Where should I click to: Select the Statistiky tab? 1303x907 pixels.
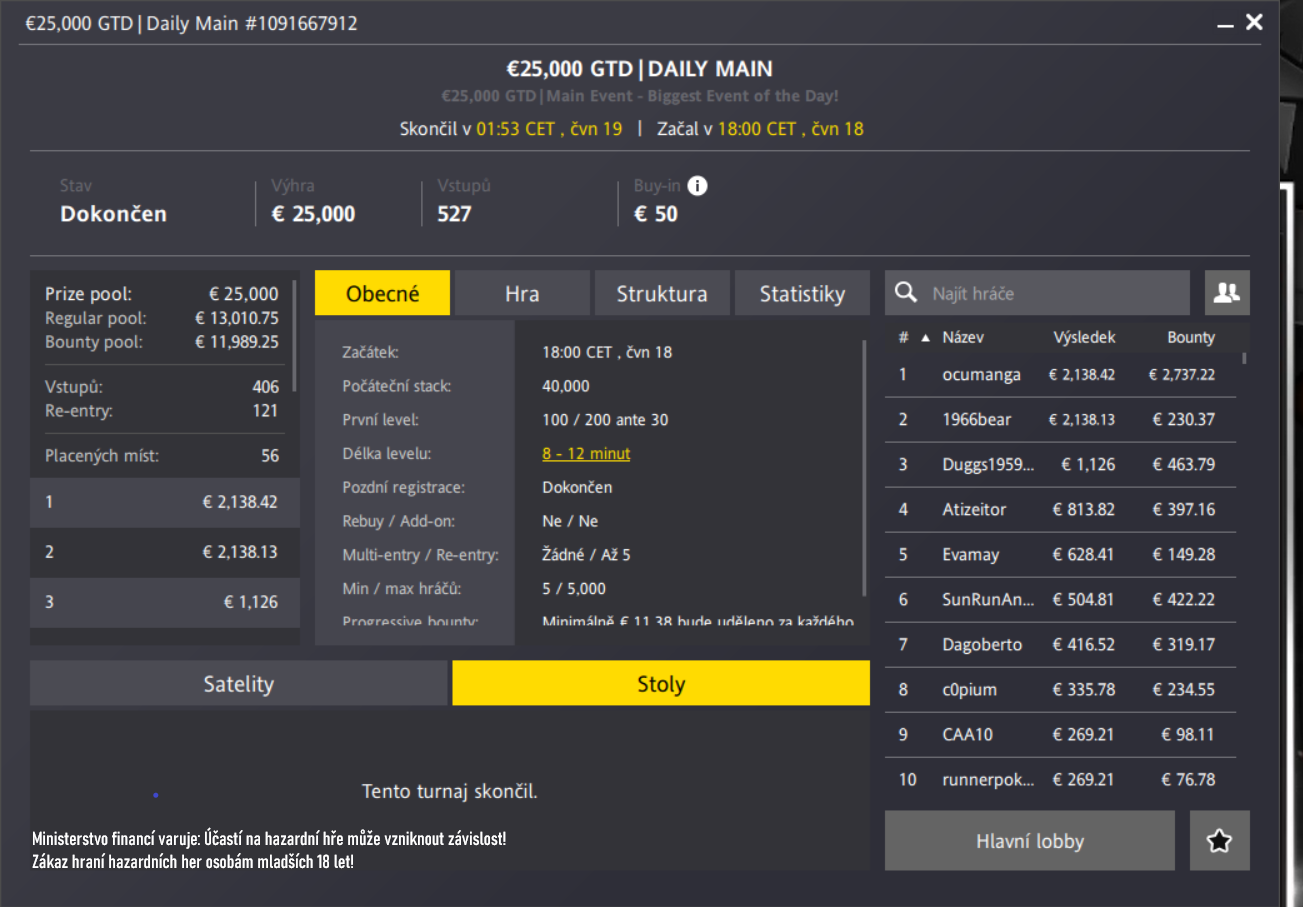pos(801,294)
